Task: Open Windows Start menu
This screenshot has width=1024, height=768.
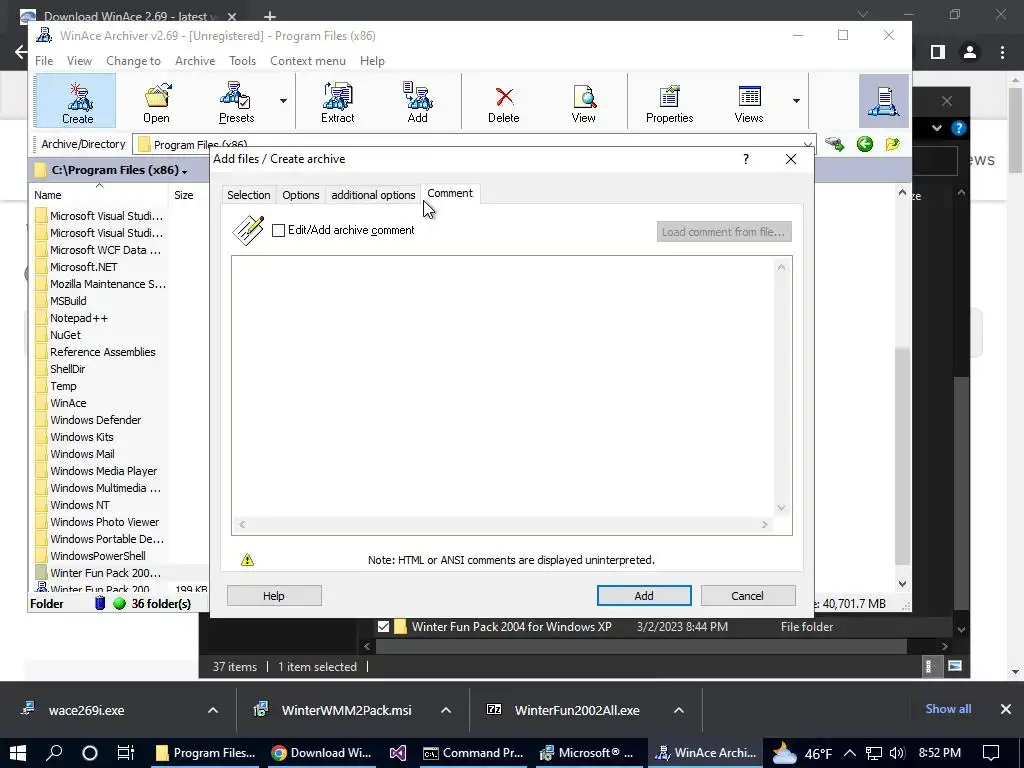Action: [18, 753]
